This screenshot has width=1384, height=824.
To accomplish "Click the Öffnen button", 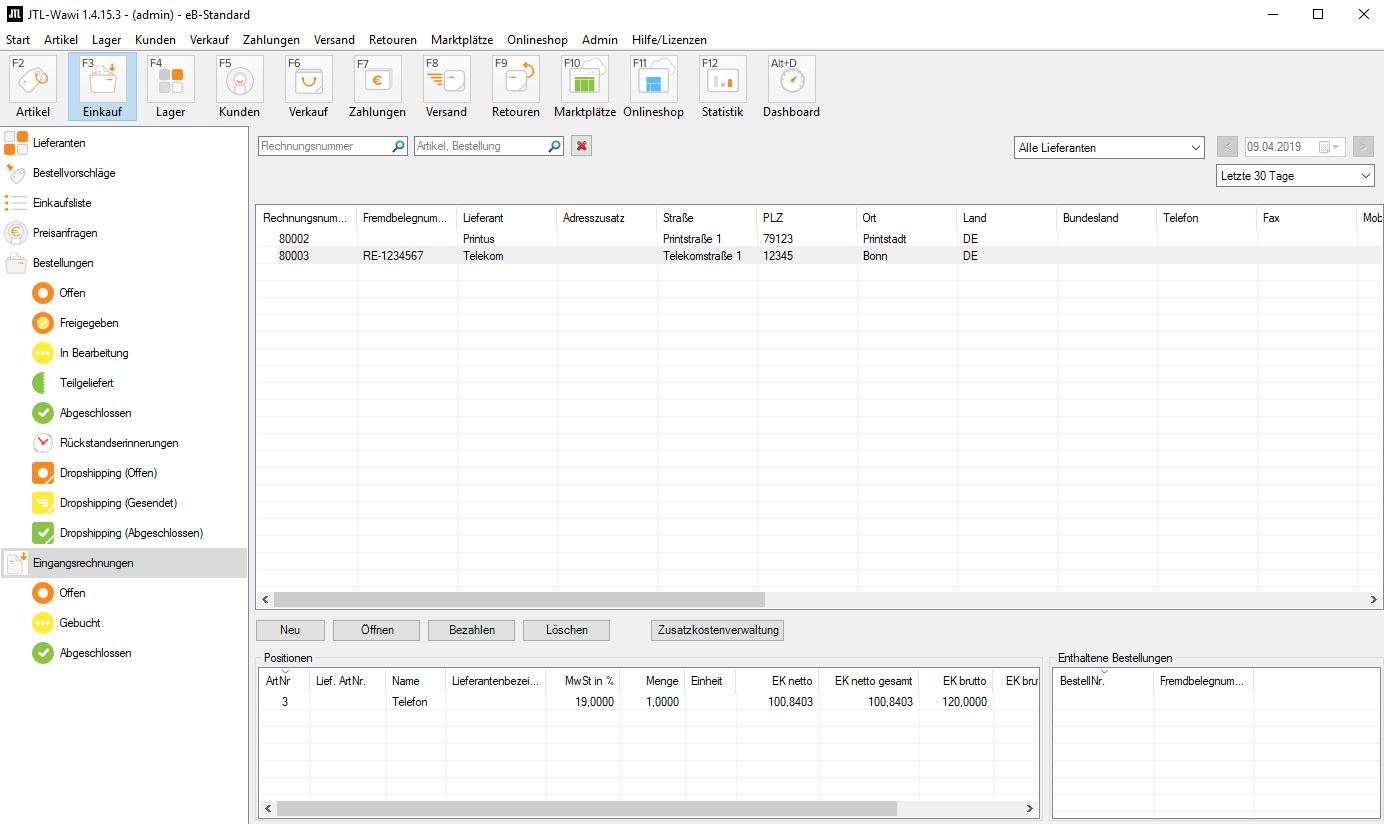I will [378, 630].
